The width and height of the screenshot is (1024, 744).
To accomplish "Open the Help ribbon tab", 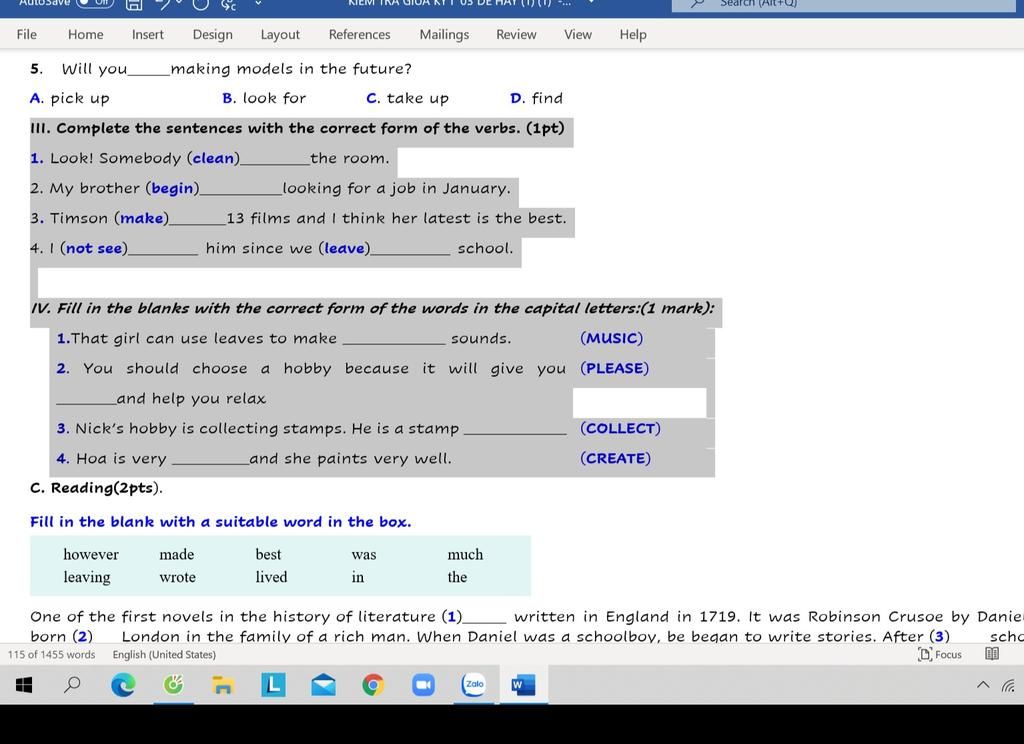I will 633,35.
